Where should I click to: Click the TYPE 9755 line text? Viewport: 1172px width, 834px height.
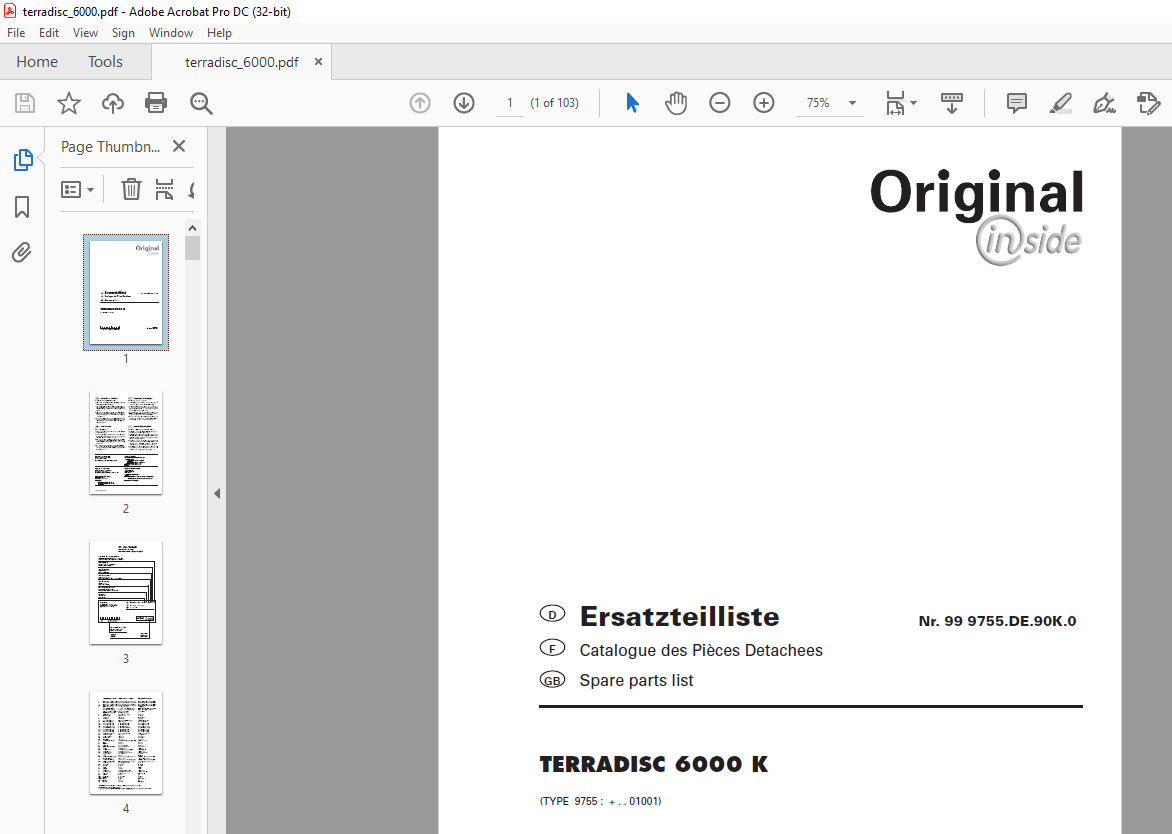tap(600, 801)
